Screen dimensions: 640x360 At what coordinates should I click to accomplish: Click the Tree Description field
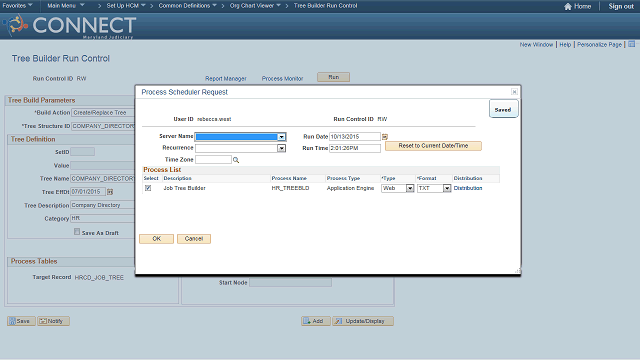tap(102, 205)
